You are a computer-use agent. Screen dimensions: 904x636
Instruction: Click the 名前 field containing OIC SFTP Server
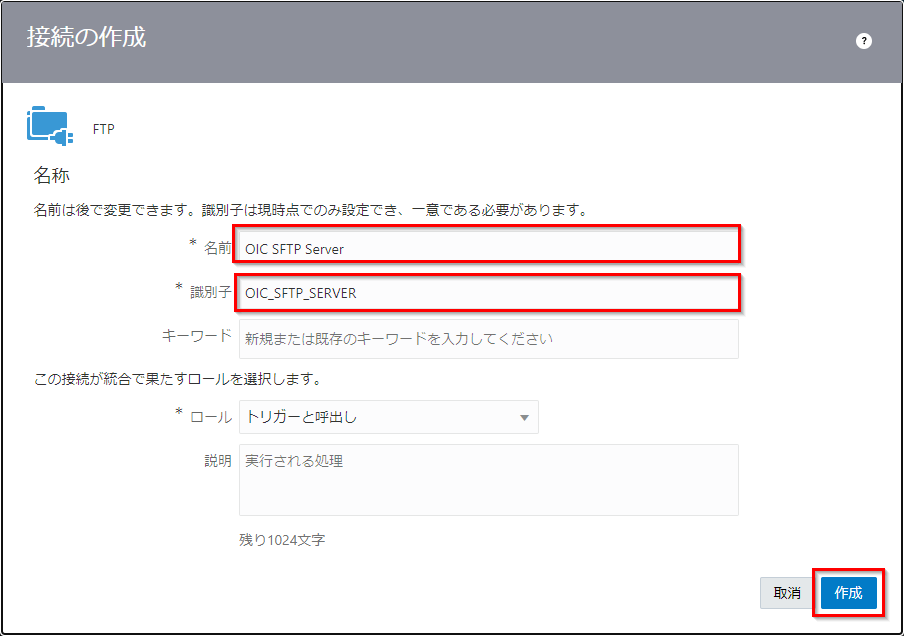pos(488,249)
